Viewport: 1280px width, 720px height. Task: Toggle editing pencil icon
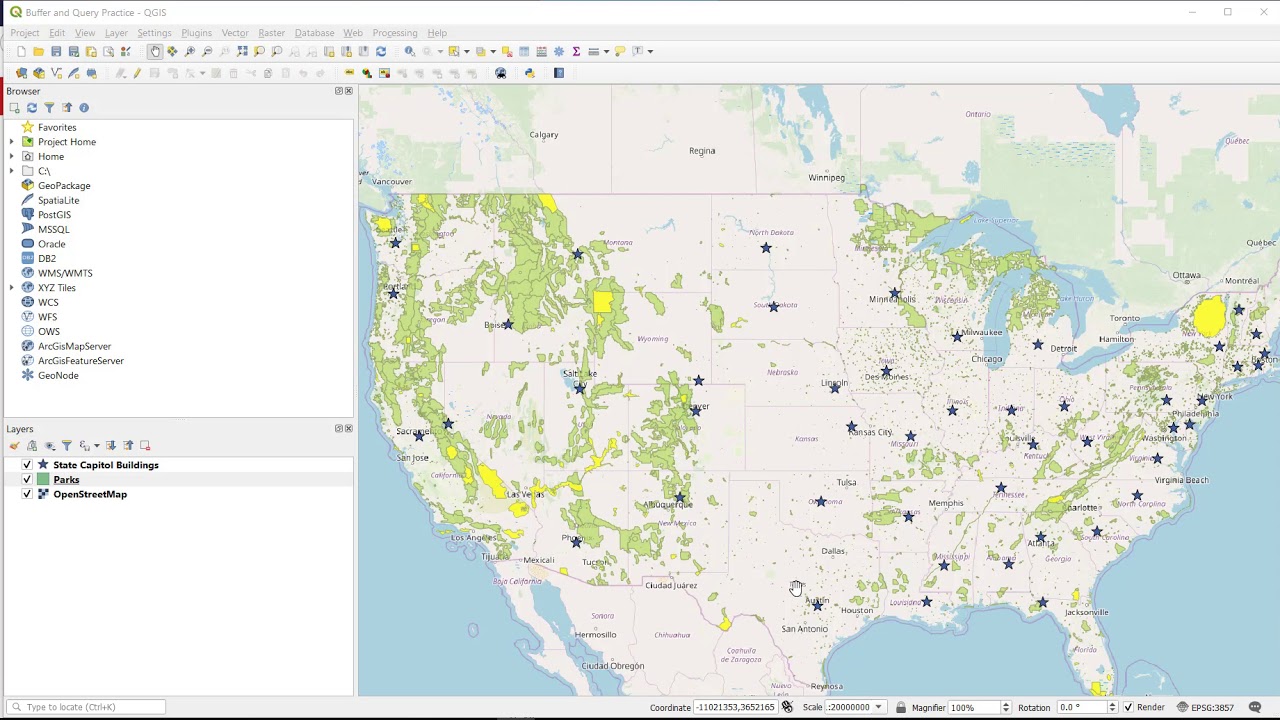point(137,73)
